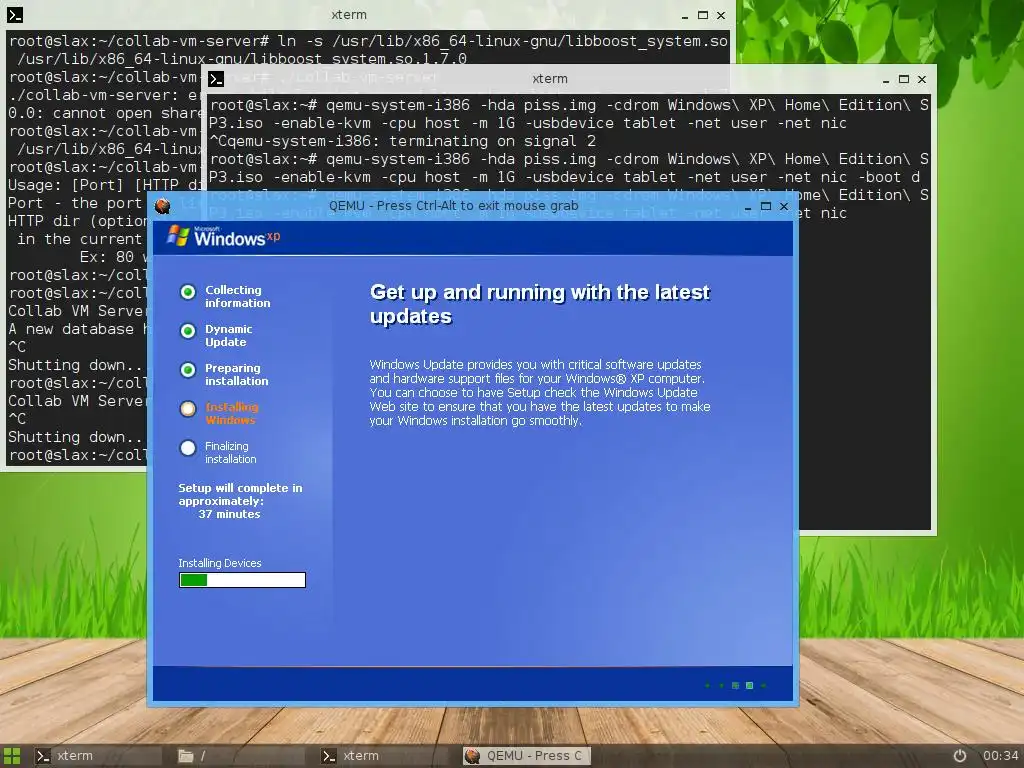The image size is (1024, 768).
Task: Click the 'Installing Devices' status label
Action: click(219, 563)
